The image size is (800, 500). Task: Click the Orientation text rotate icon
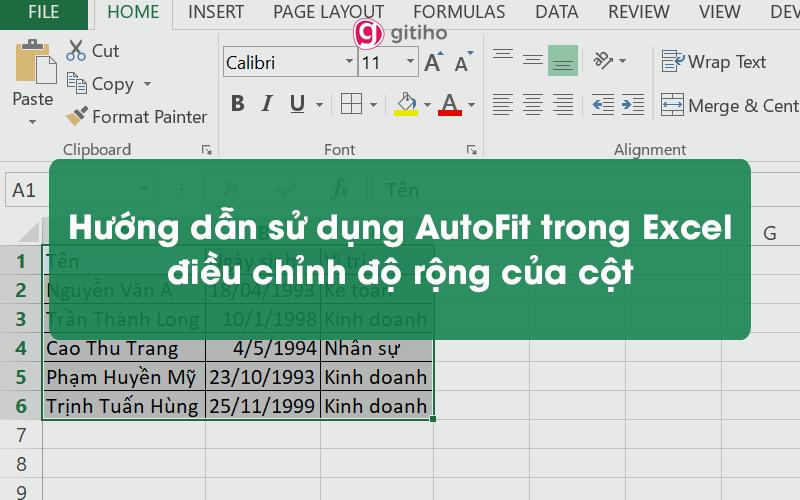click(603, 60)
